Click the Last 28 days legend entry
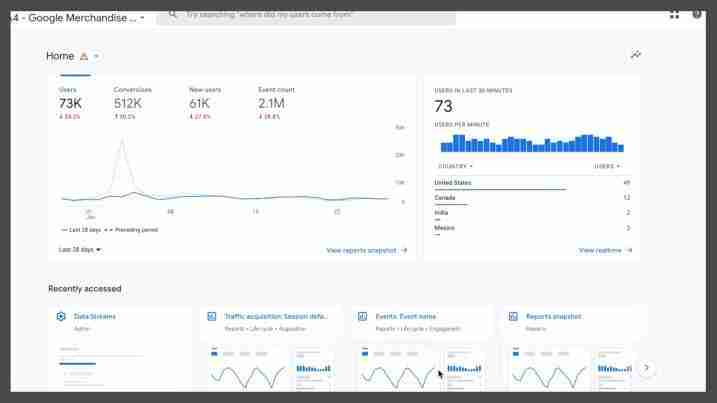Viewport: 717px width, 403px height. [81, 230]
